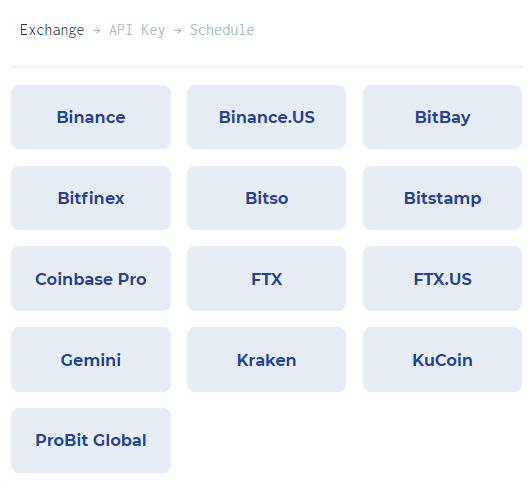
Task: Choose the Bitso exchange tile
Action: 266,198
